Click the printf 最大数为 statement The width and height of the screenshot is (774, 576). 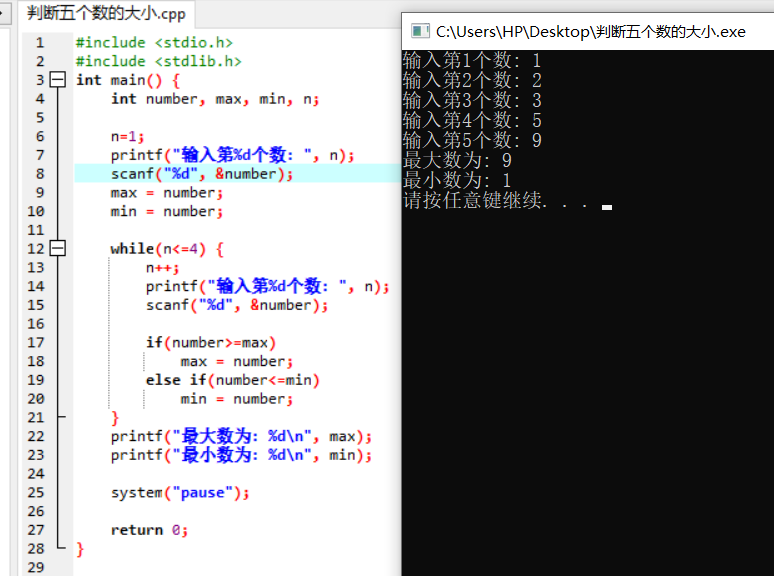[x=241, y=436]
